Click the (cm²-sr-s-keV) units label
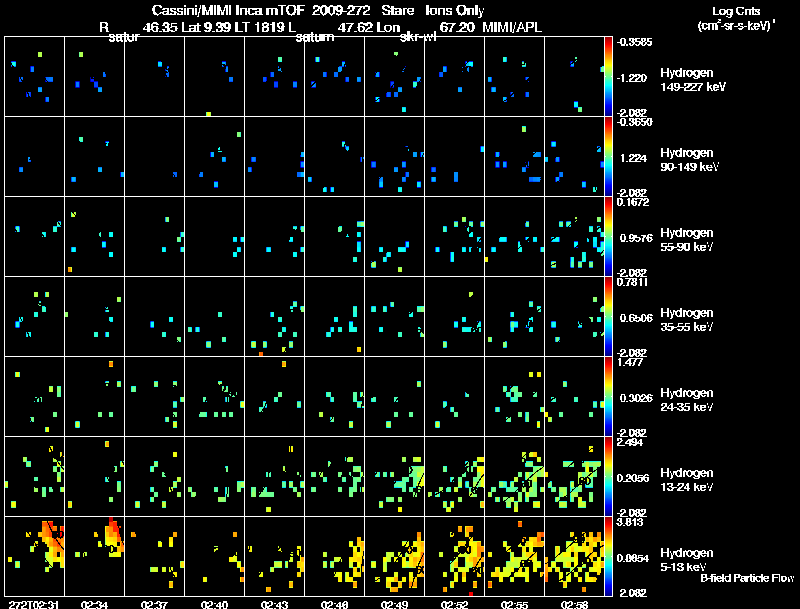The image size is (800, 609). tap(736, 25)
